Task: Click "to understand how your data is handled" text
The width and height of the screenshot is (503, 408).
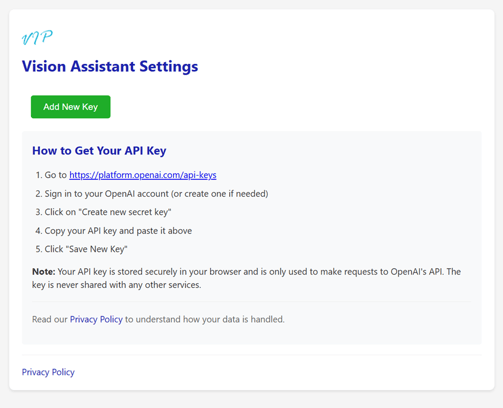Action: (x=205, y=319)
